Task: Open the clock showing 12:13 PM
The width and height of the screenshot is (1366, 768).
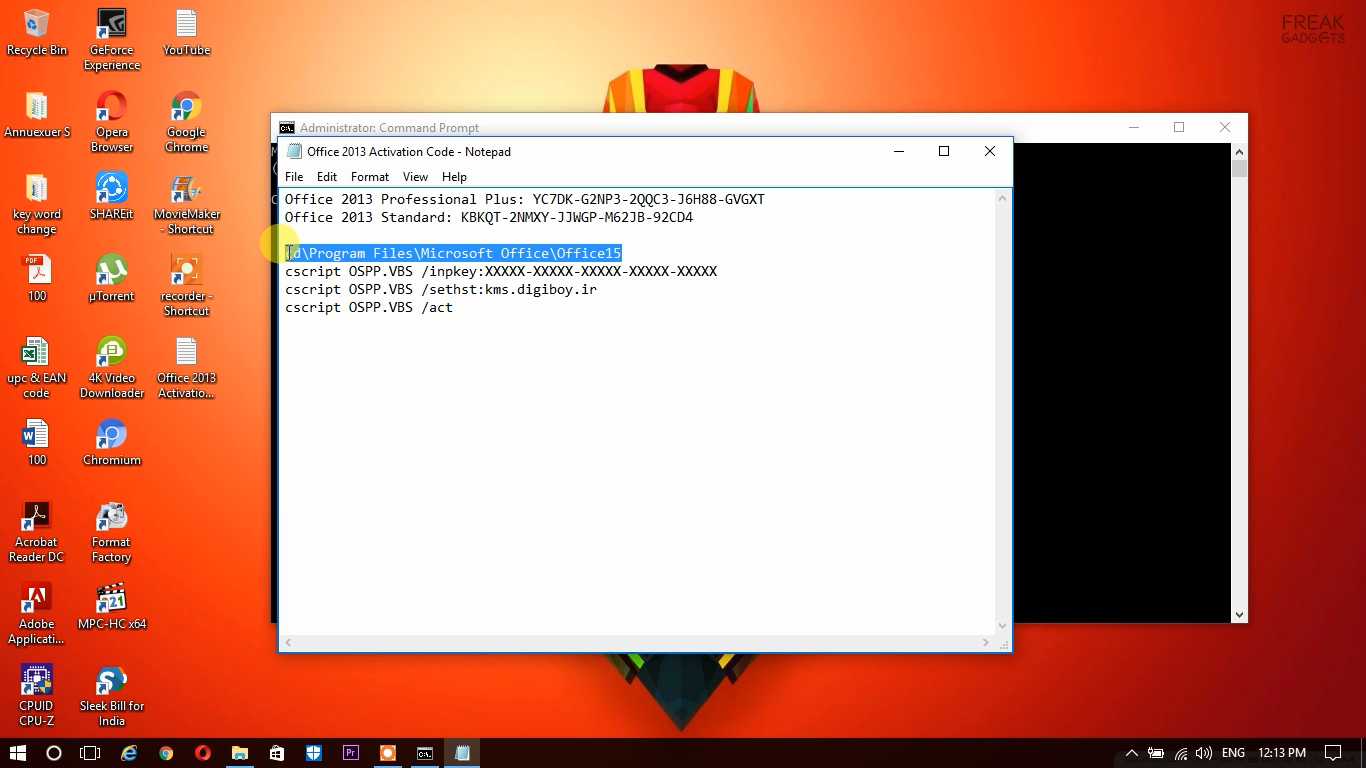Action: pos(1283,753)
